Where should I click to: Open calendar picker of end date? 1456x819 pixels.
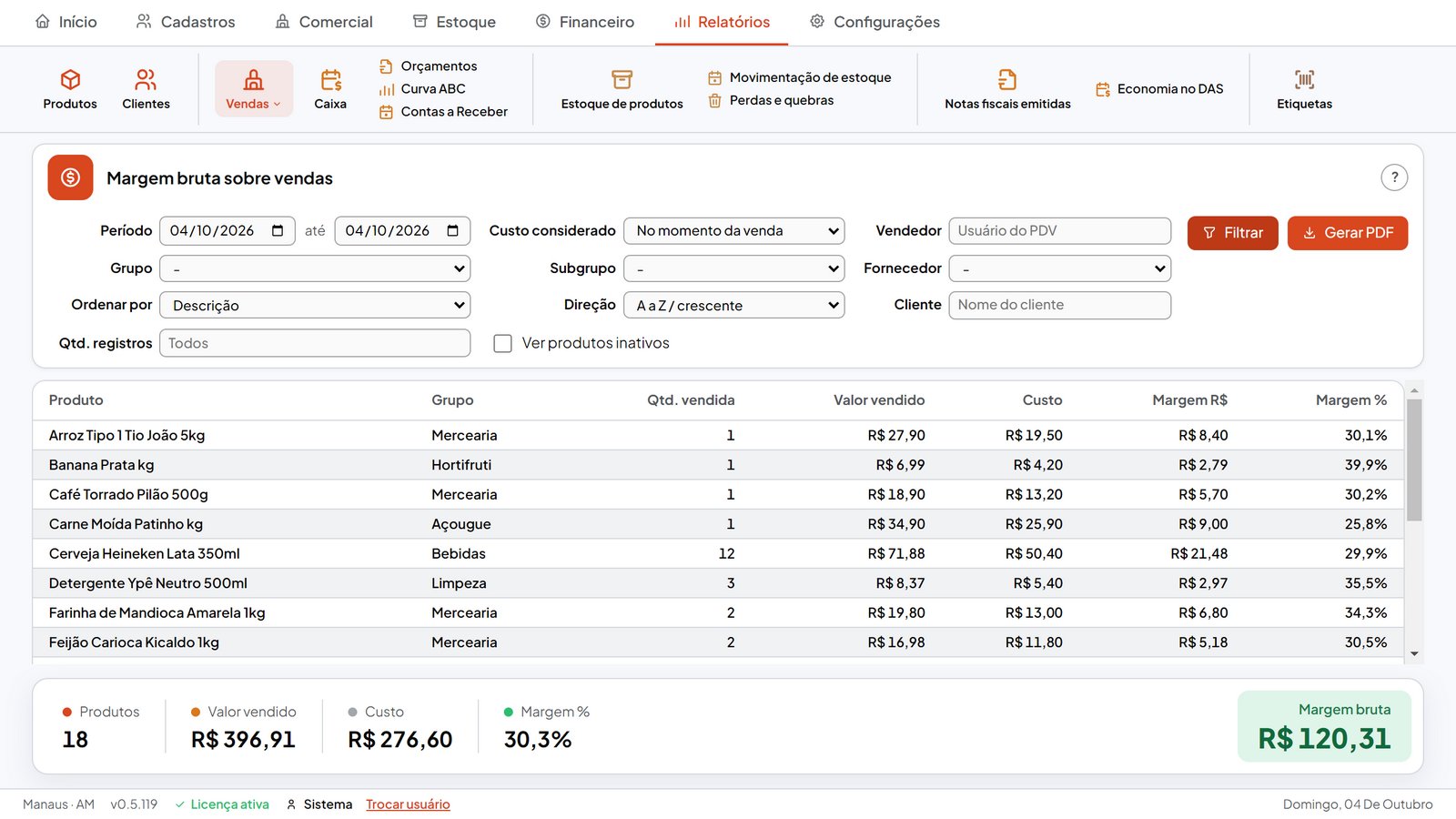pos(453,231)
